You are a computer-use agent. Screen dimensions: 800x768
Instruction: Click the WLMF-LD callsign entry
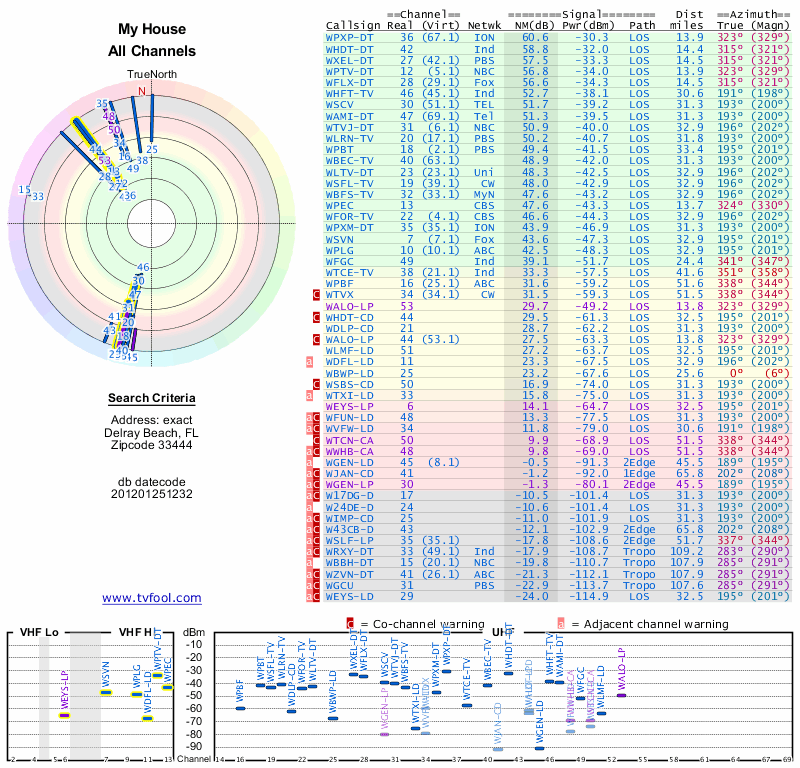click(349, 351)
